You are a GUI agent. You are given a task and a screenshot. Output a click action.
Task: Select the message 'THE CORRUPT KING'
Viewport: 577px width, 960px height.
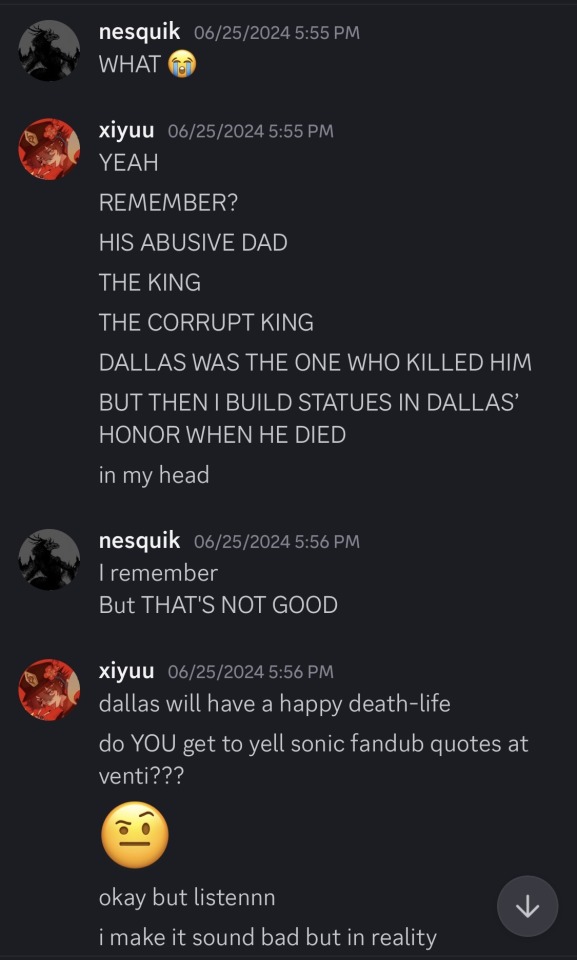click(206, 323)
